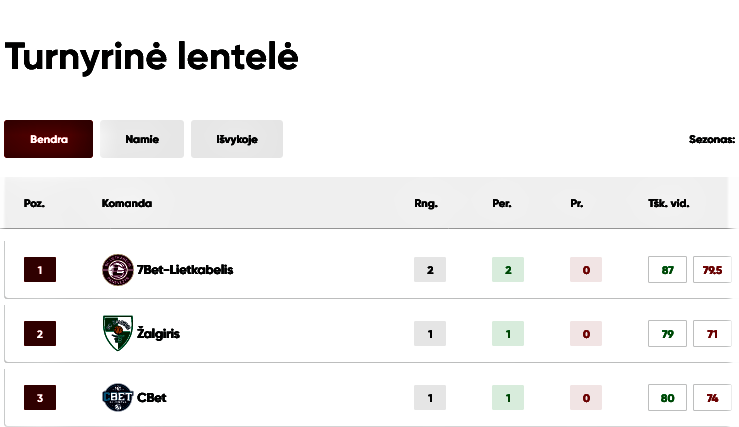Sort table by Poz. column header
This screenshot has height=427, width=739.
[34, 203]
